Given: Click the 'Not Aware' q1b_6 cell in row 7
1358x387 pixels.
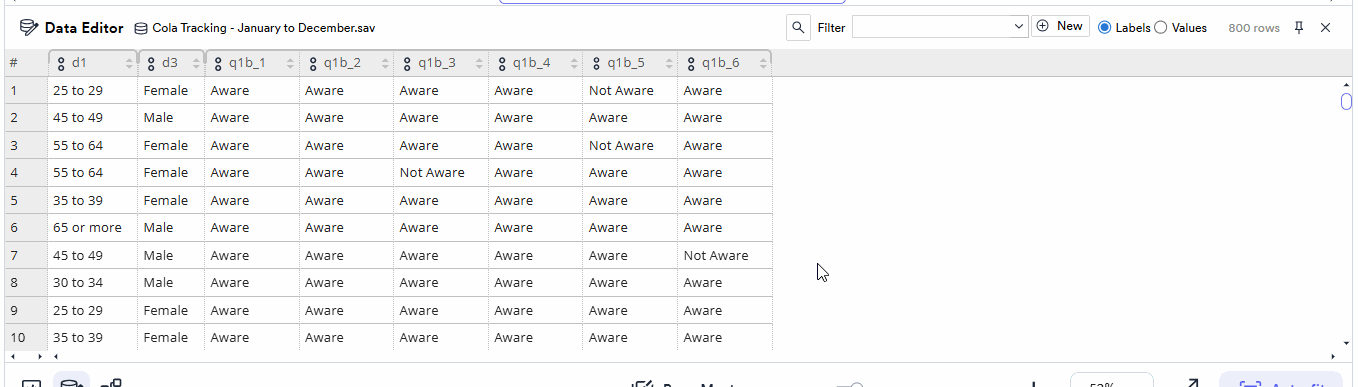Looking at the screenshot, I should (725, 255).
